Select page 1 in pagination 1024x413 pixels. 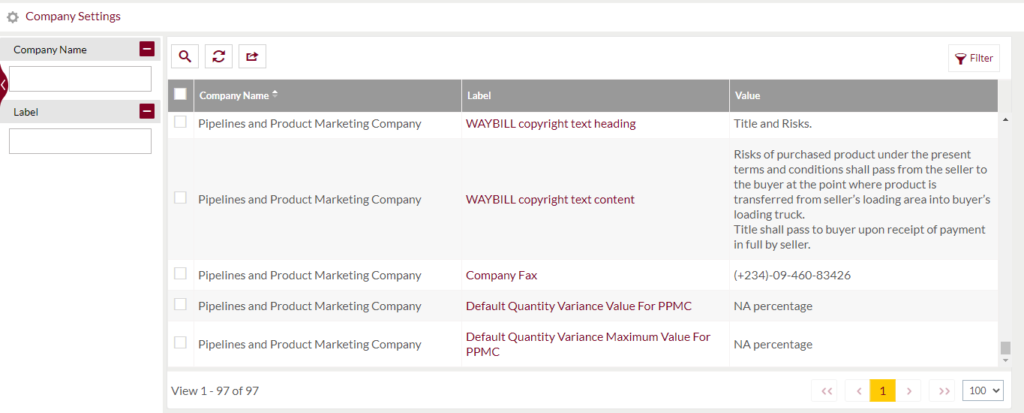(x=883, y=391)
